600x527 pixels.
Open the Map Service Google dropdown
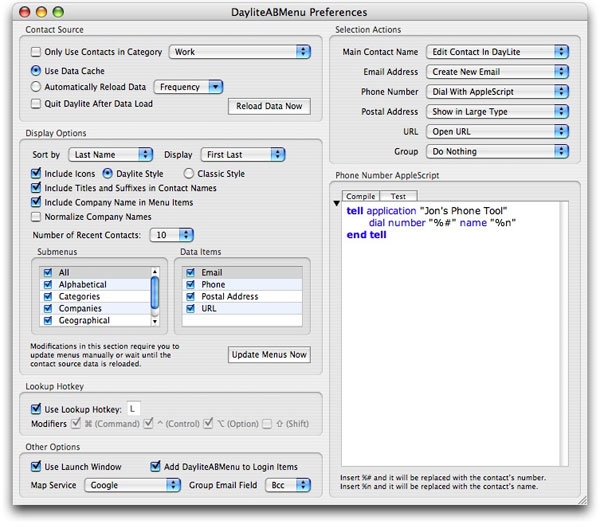click(132, 485)
